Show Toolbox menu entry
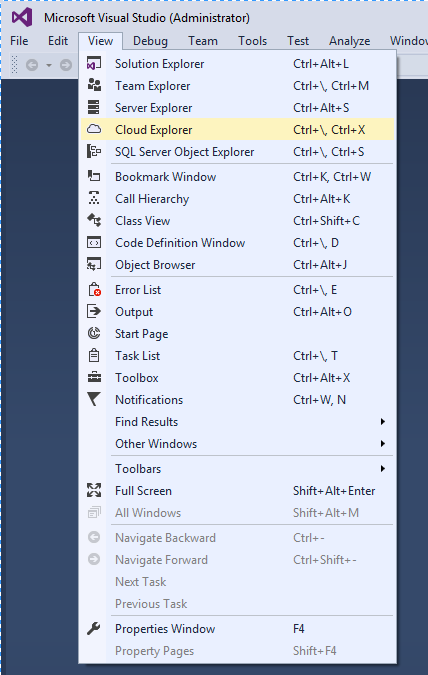This screenshot has height=675, width=428. 238,377
